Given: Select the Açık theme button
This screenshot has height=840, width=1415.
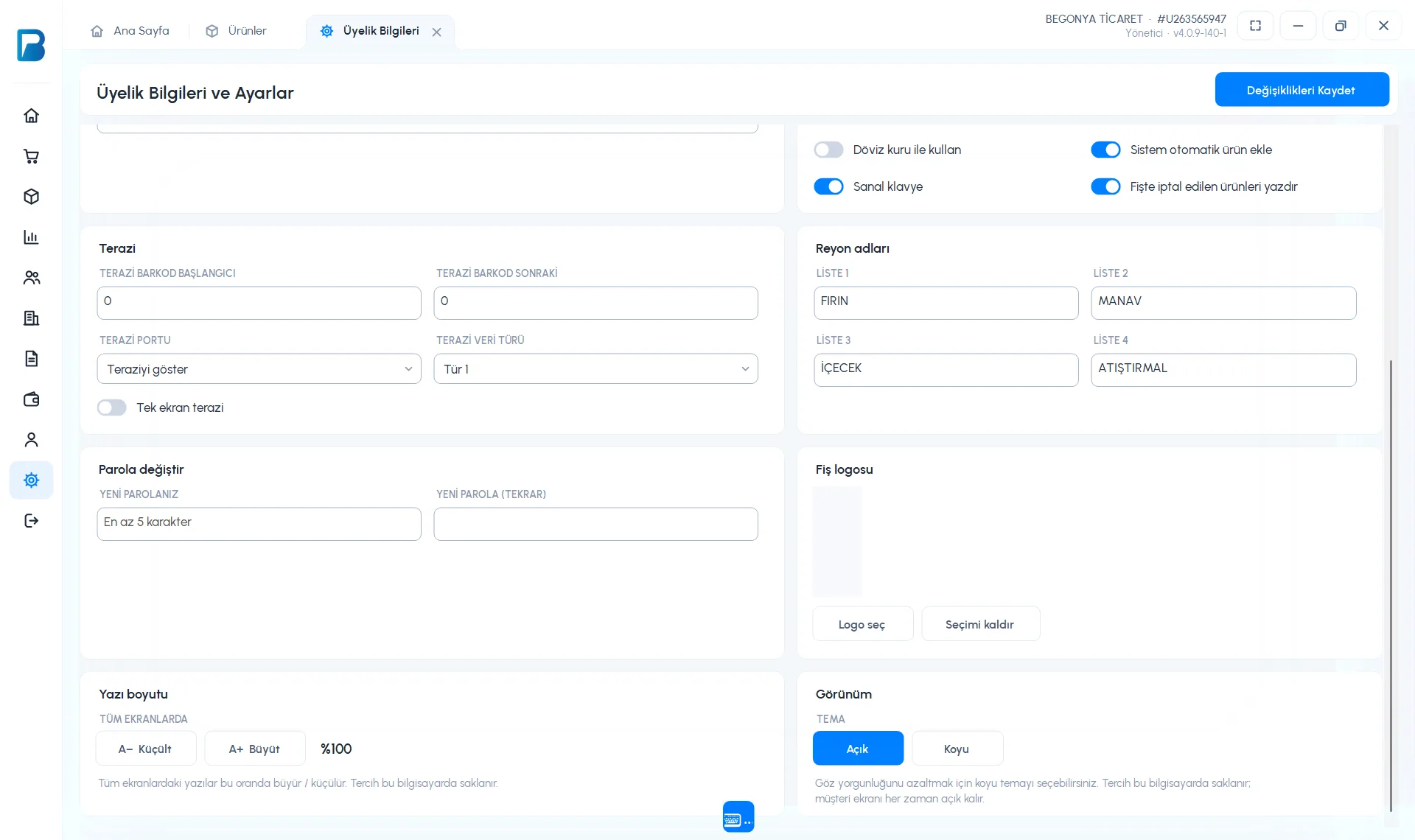Looking at the screenshot, I should coord(858,749).
